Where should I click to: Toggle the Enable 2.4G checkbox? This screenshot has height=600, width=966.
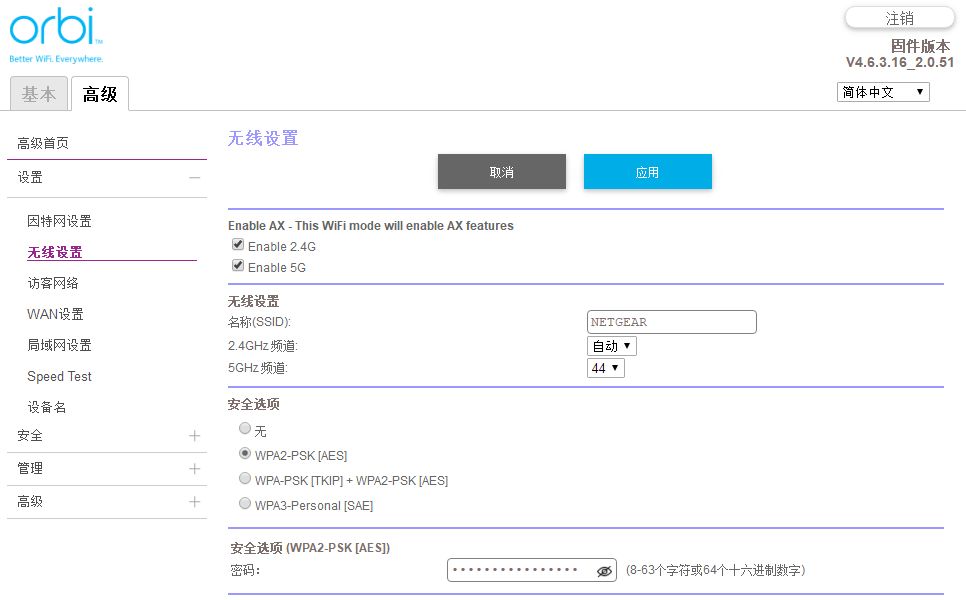pyautogui.click(x=238, y=245)
